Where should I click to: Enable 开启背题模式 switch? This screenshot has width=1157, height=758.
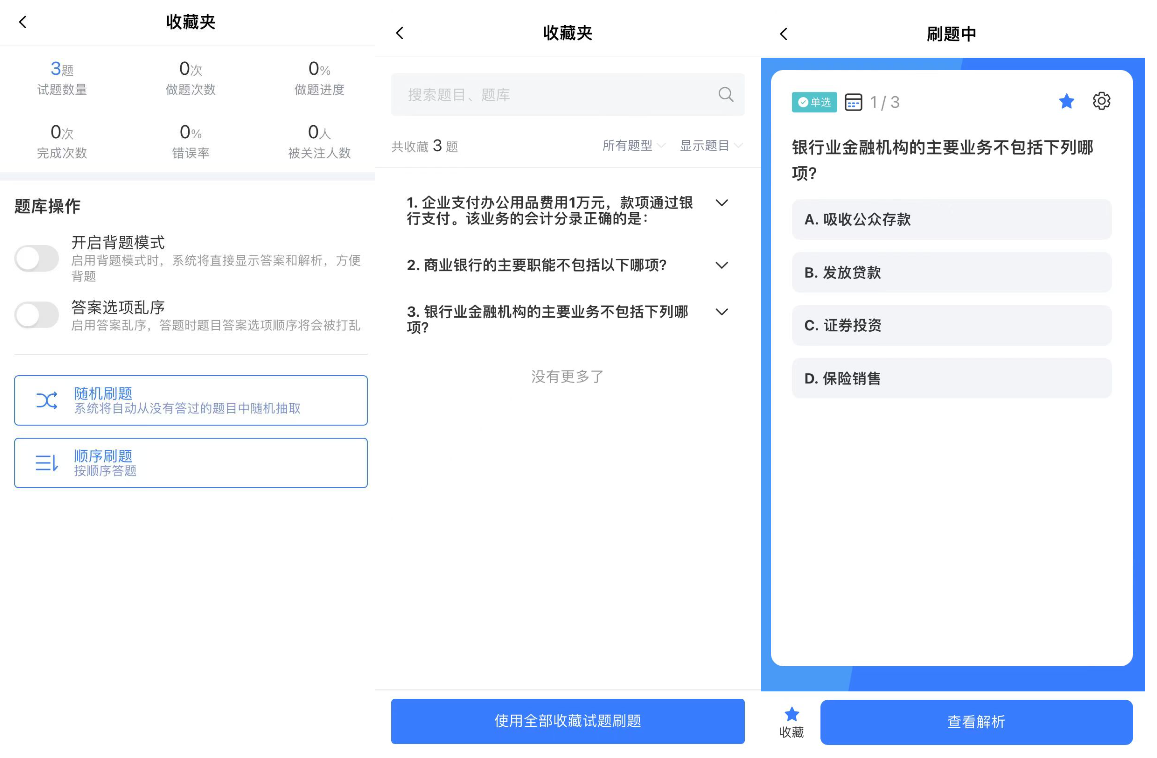(37, 258)
